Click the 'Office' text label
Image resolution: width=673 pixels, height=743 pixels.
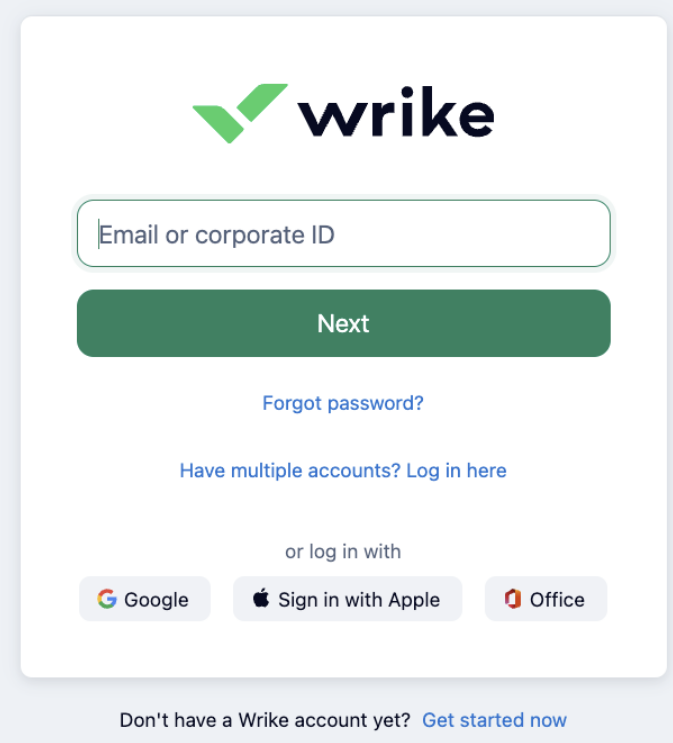(x=557, y=599)
